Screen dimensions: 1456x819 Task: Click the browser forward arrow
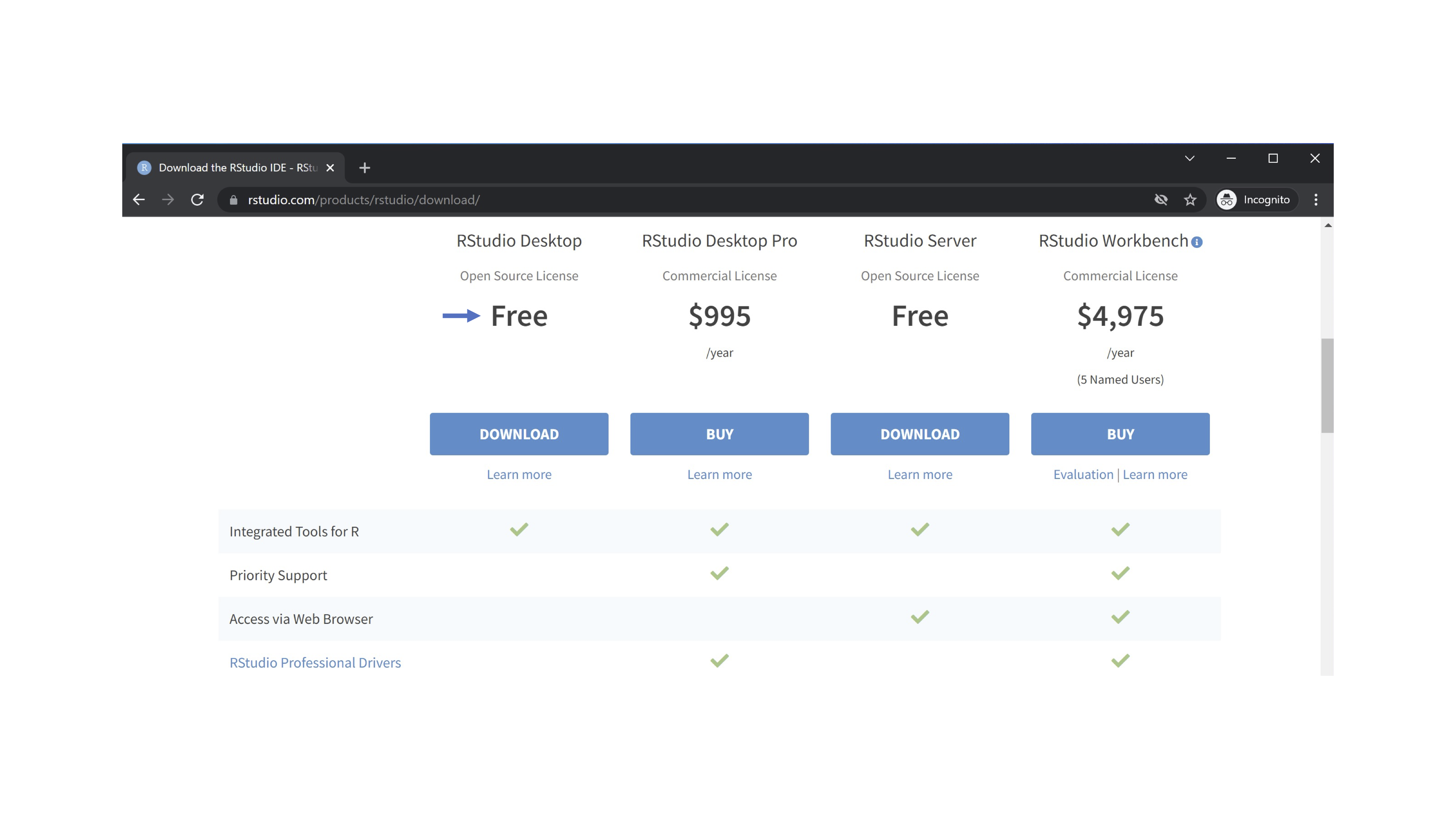tap(168, 199)
